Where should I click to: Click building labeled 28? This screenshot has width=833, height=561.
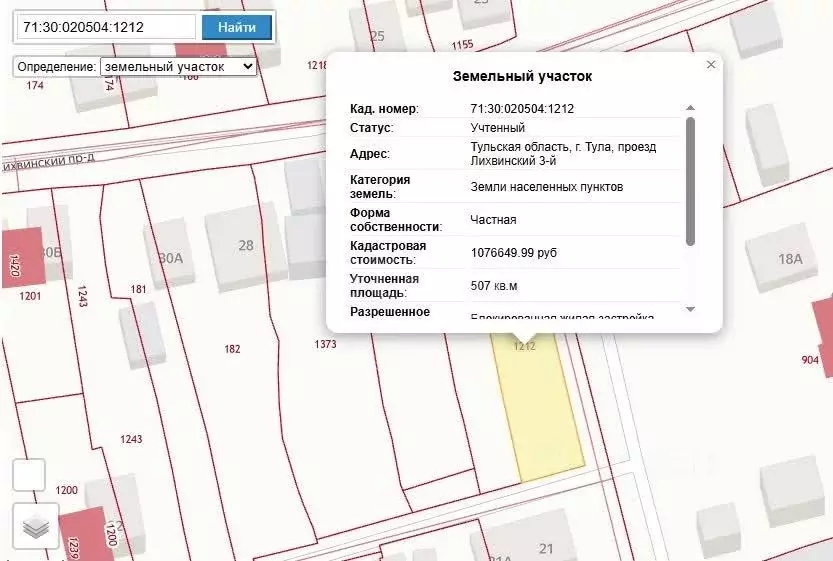[x=246, y=245]
